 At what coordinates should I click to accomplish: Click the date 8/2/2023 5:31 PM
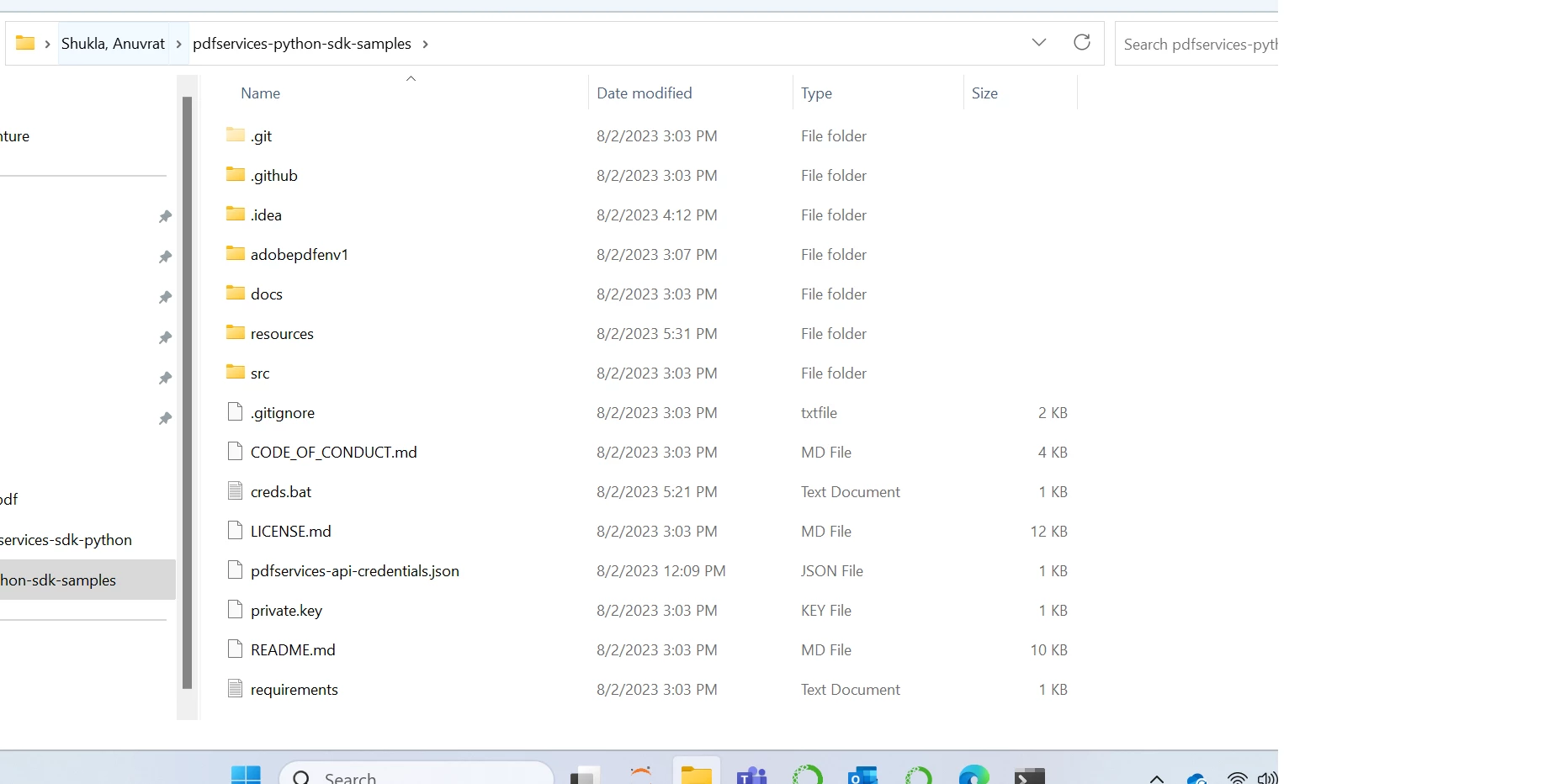[x=657, y=333]
